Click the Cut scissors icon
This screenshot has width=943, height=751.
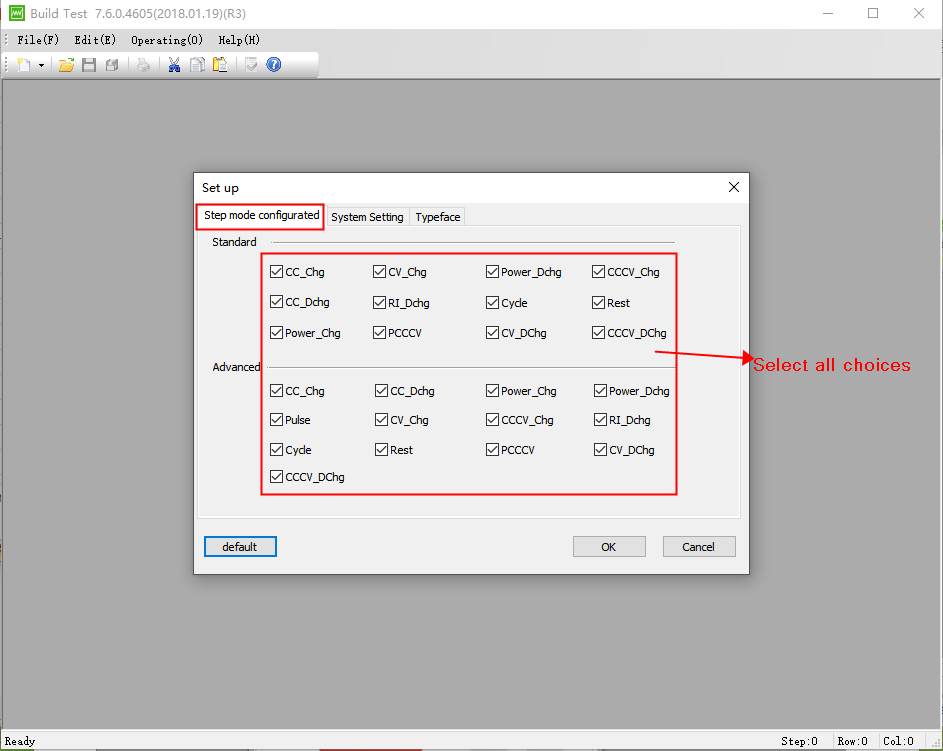(x=174, y=65)
